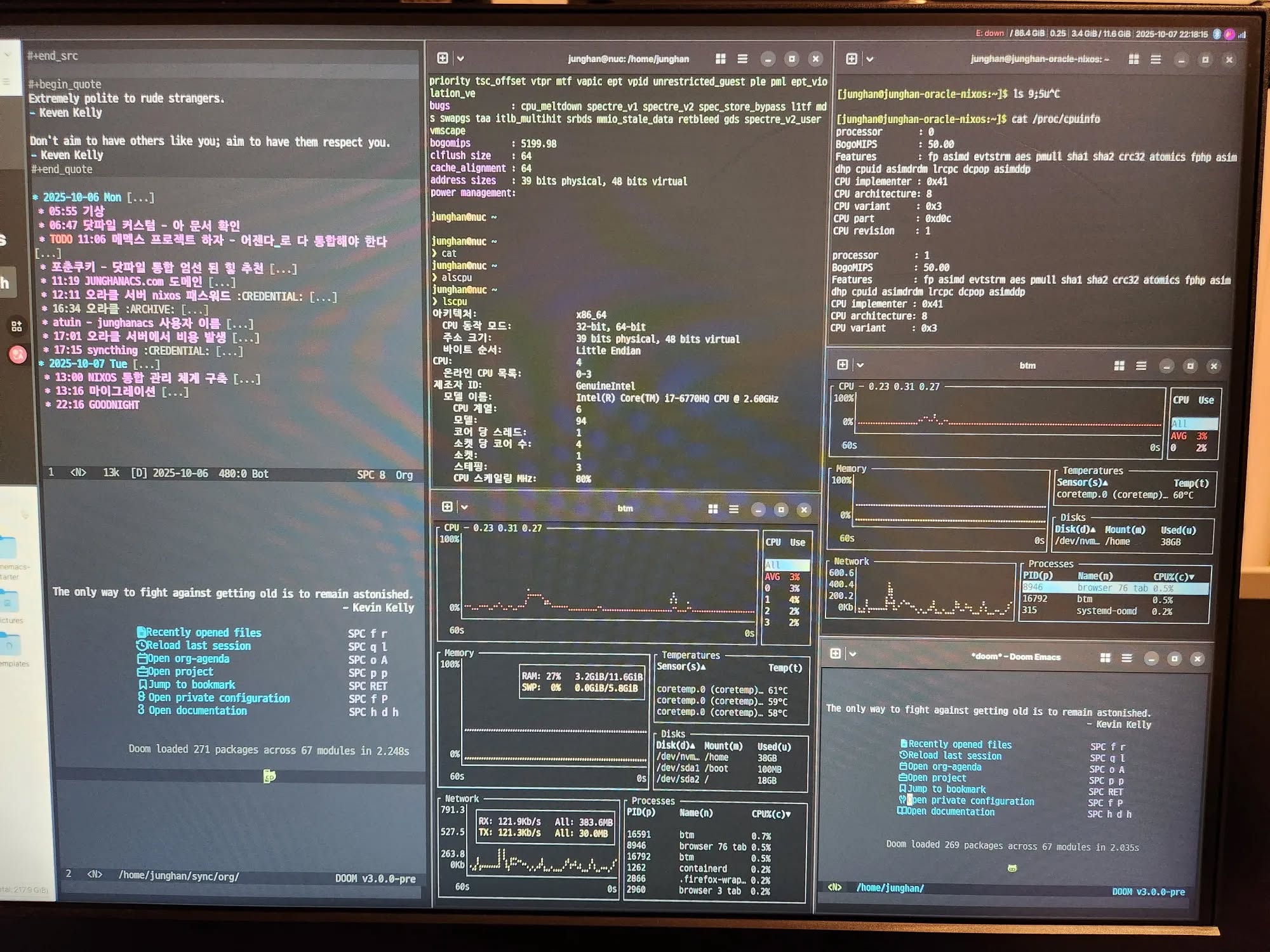Click grid apps icon in left sidebar
This screenshot has width=1270, height=952.
coord(17,326)
